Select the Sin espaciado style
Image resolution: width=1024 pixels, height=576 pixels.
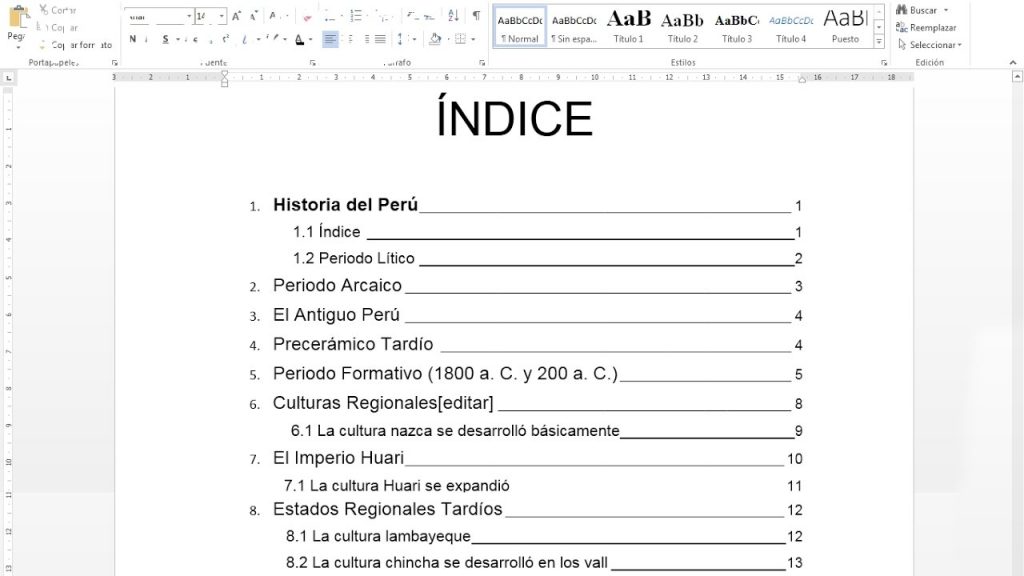click(x=572, y=27)
